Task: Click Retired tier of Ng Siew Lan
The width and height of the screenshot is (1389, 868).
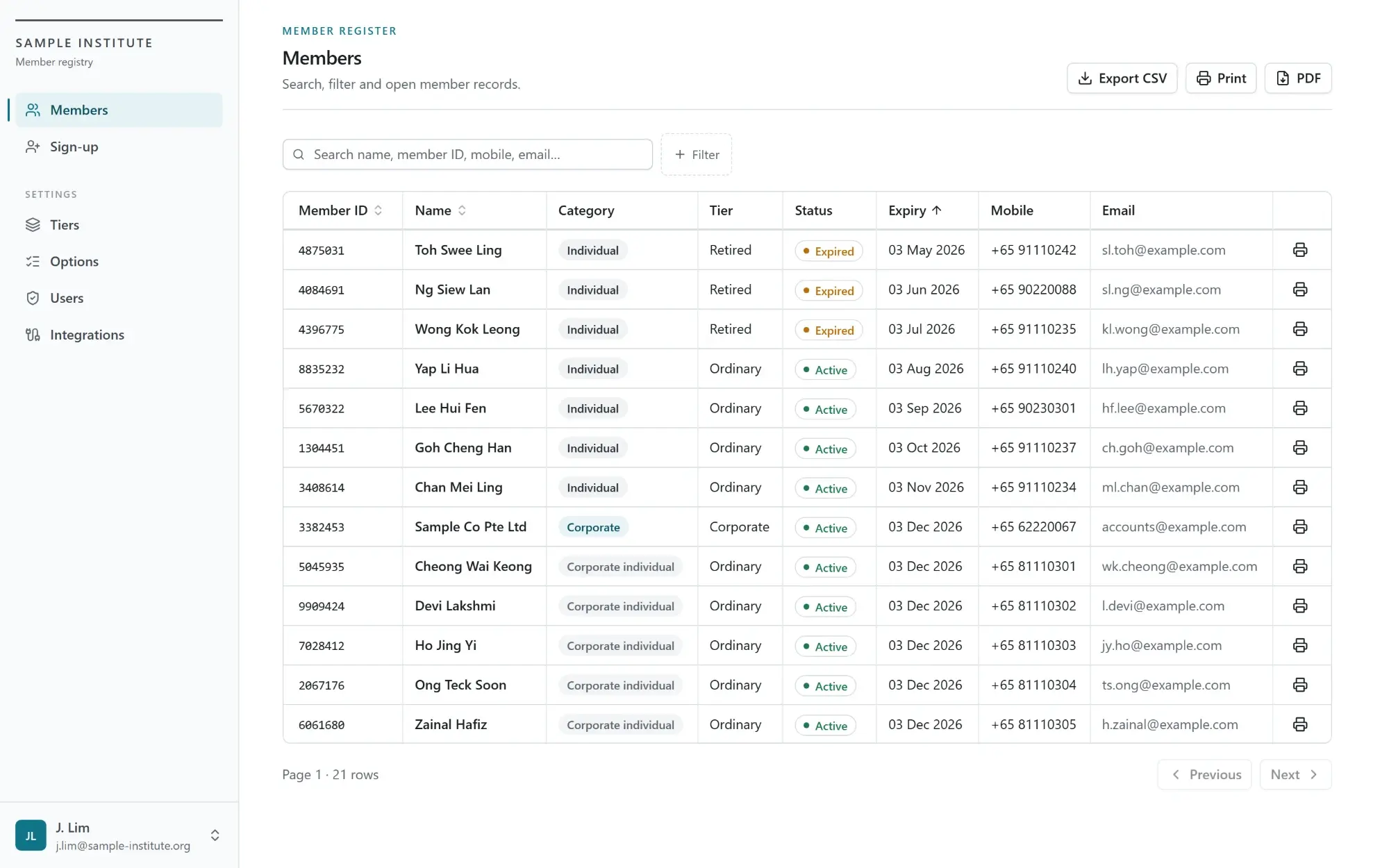Action: click(730, 290)
